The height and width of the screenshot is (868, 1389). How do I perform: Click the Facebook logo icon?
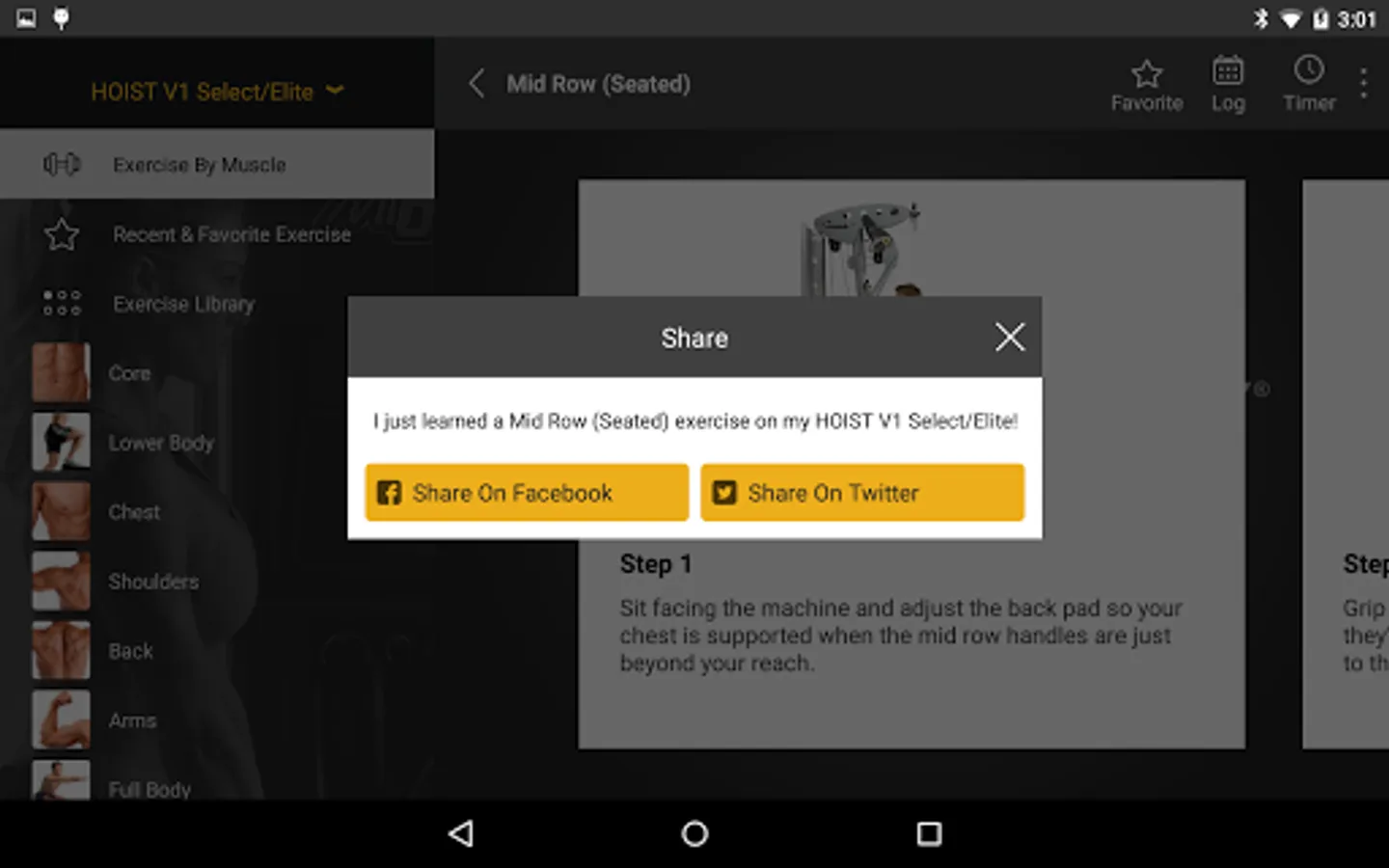click(390, 493)
